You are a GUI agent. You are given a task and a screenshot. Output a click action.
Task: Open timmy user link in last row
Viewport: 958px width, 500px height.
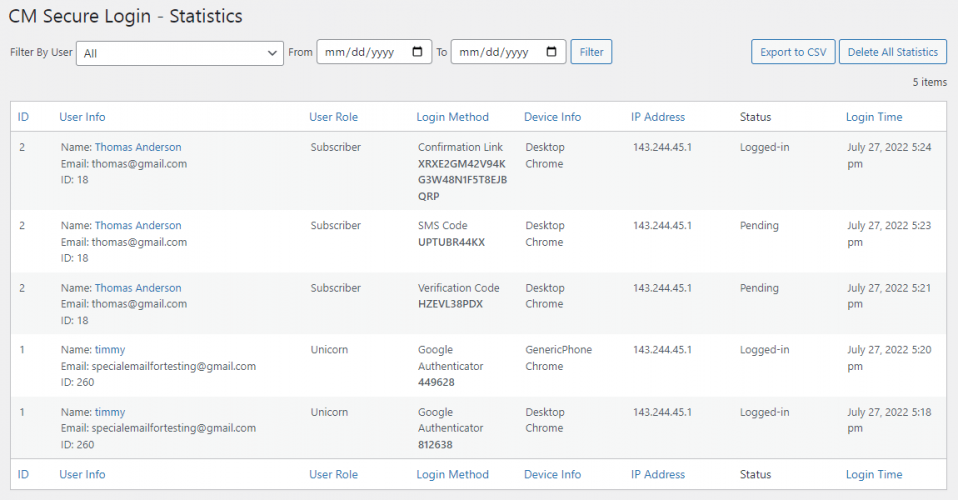(x=110, y=412)
